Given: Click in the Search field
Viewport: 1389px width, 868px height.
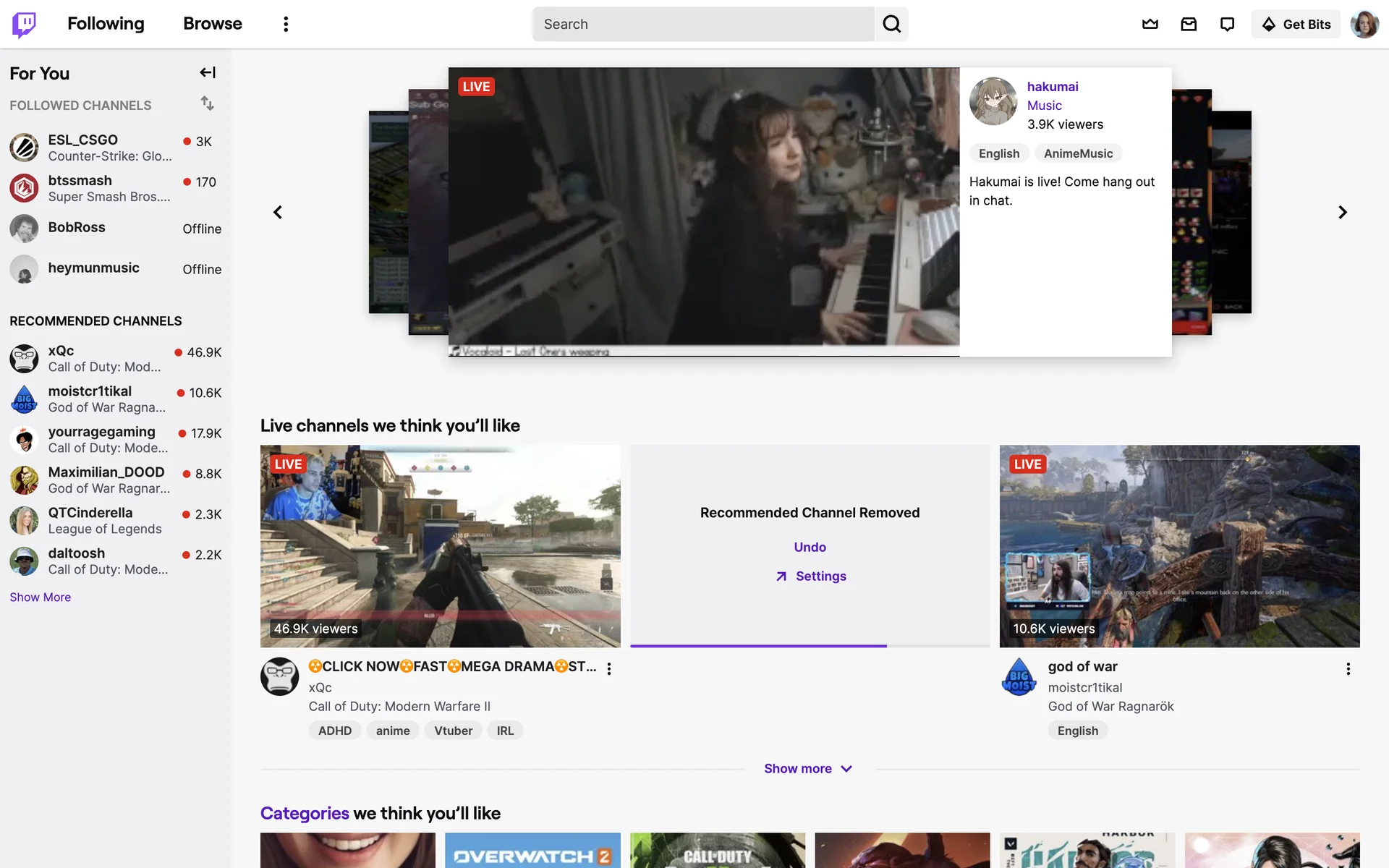Looking at the screenshot, I should click(x=703, y=24).
